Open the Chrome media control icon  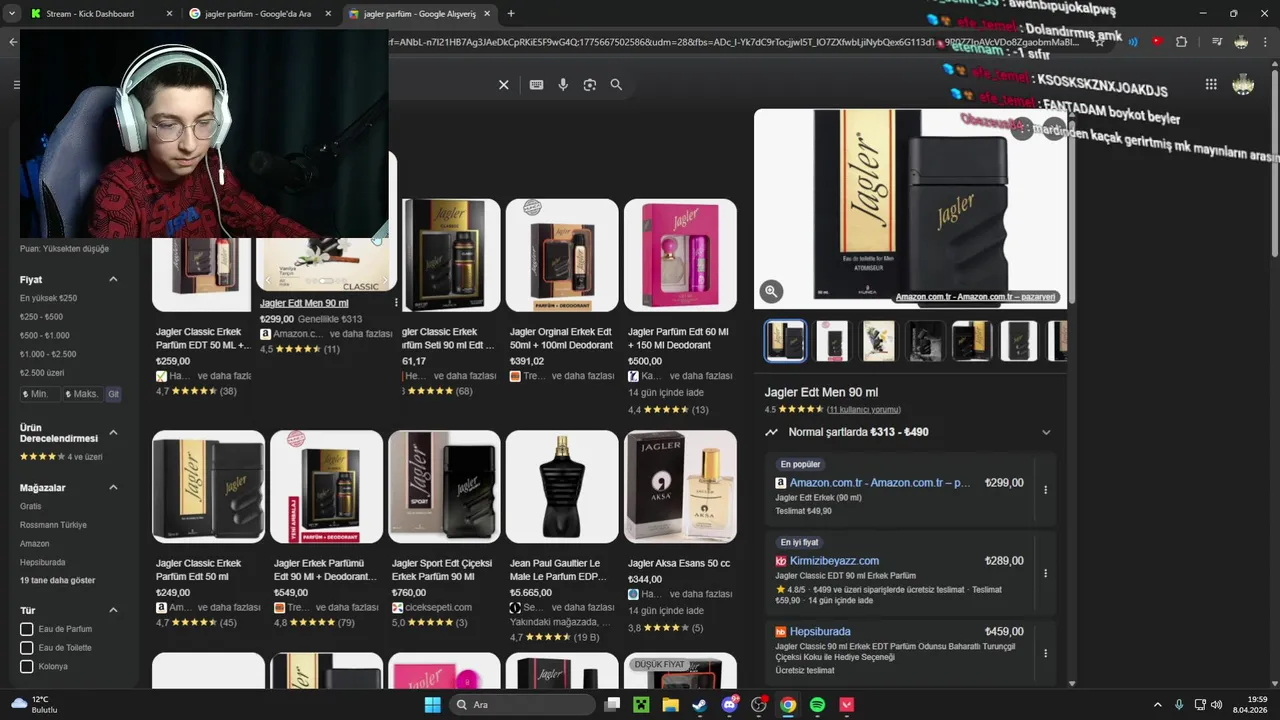1217,42
